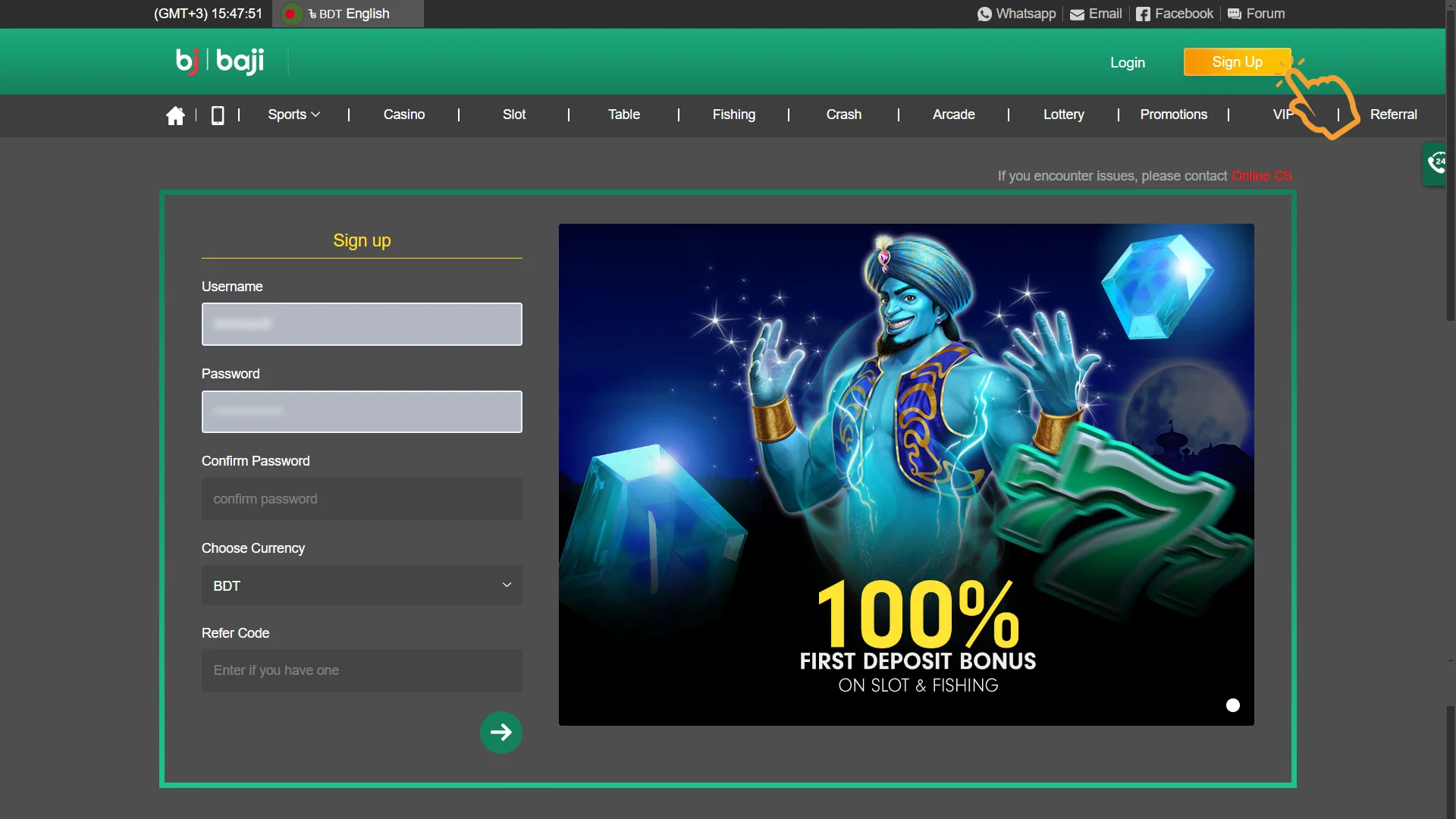Viewport: 1456px width, 819px height.
Task: Select the Sign up tab heading
Action: [x=362, y=240]
